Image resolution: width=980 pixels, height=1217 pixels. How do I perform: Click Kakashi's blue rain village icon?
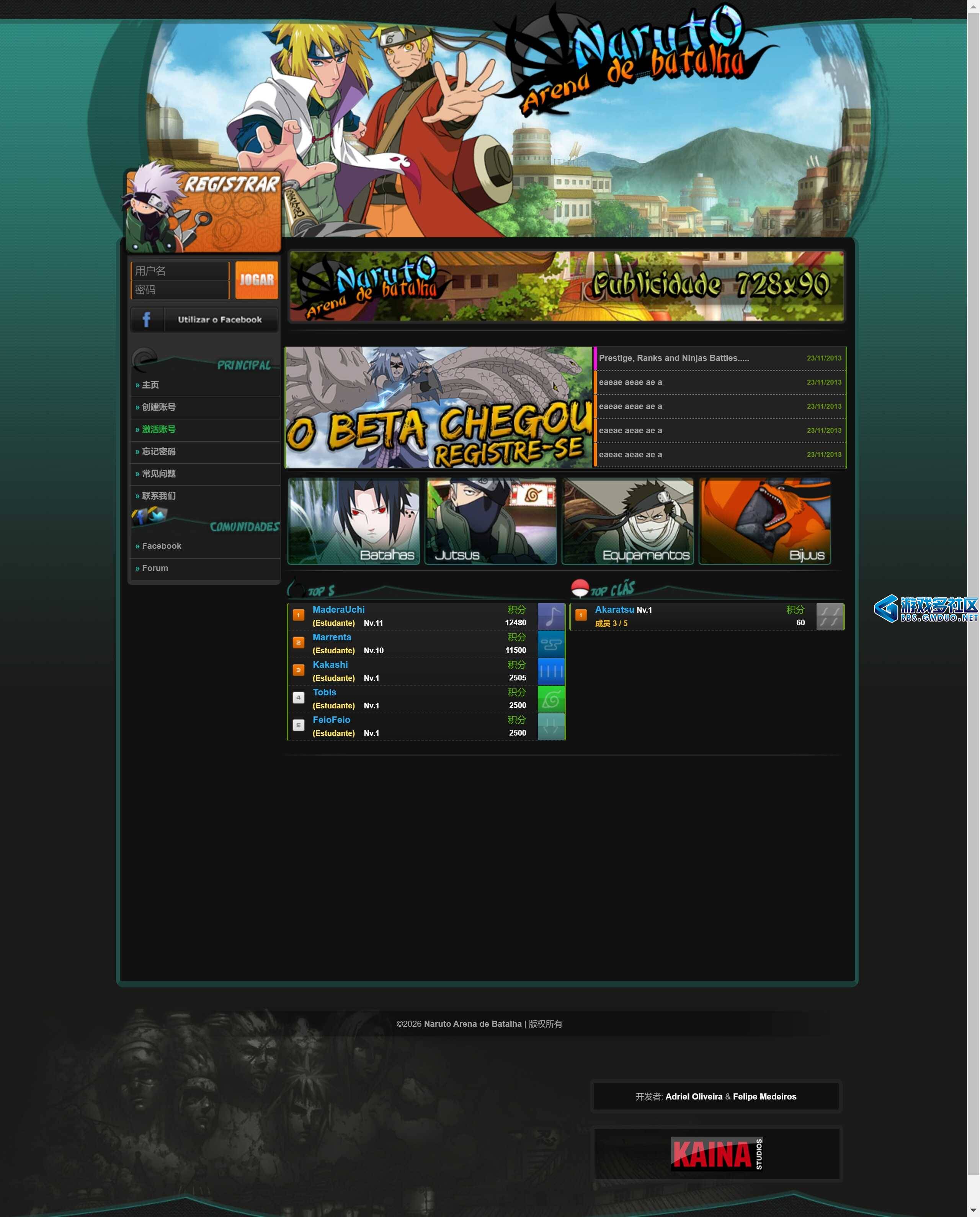(x=551, y=671)
